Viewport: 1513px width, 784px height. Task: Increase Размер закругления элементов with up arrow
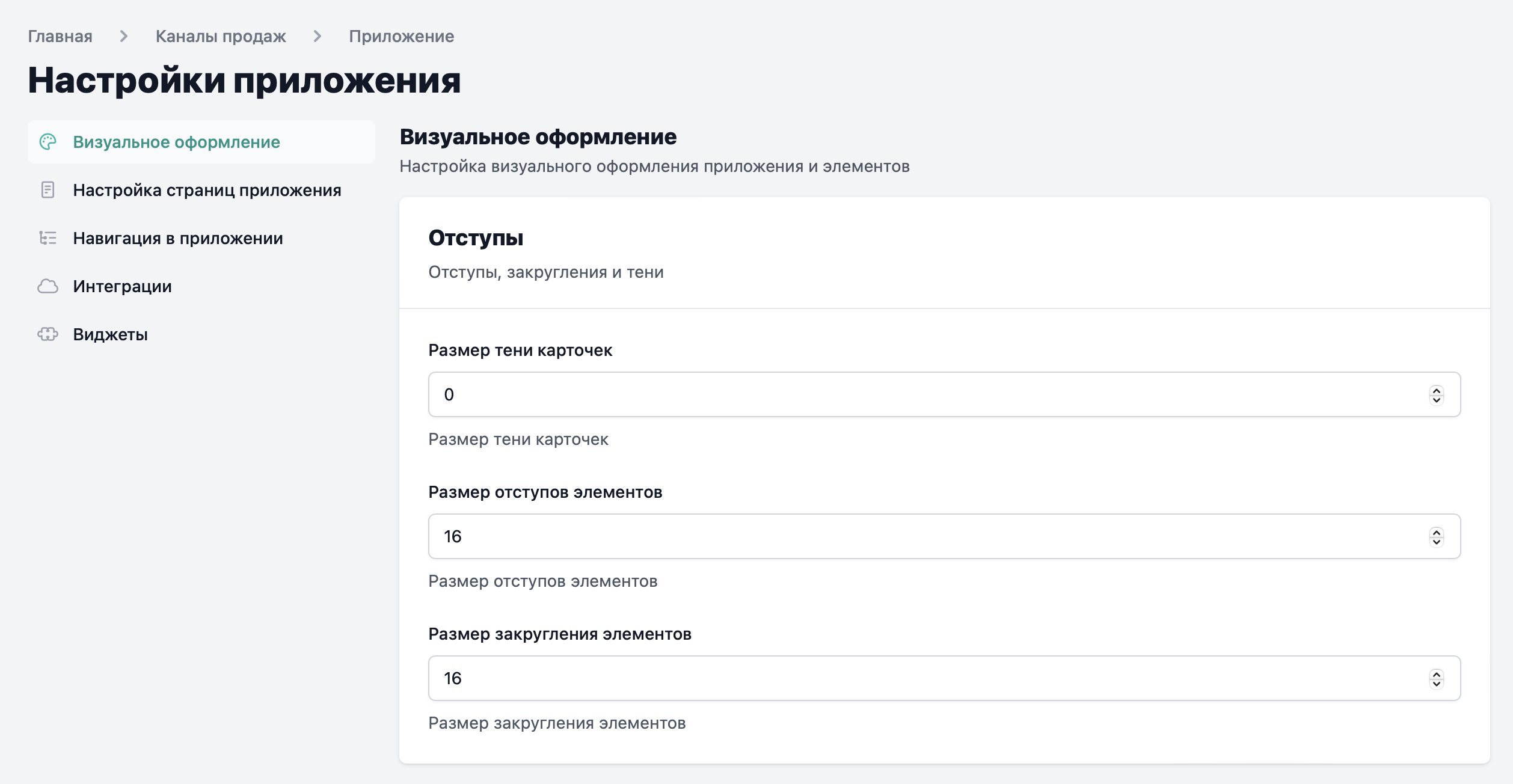[1437, 674]
